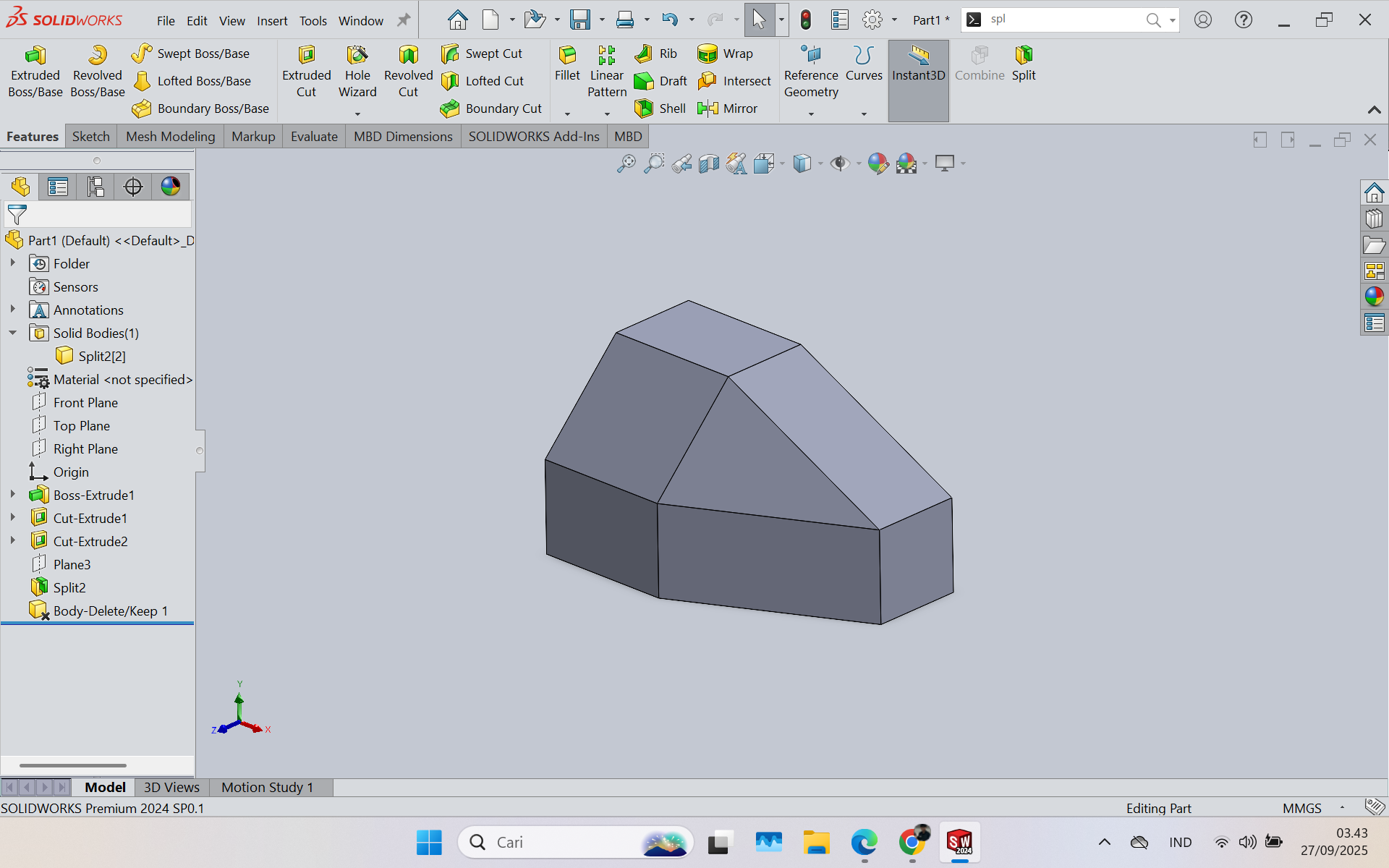Toggle the Instant3D mode button
The height and width of the screenshot is (868, 1389).
tap(918, 64)
